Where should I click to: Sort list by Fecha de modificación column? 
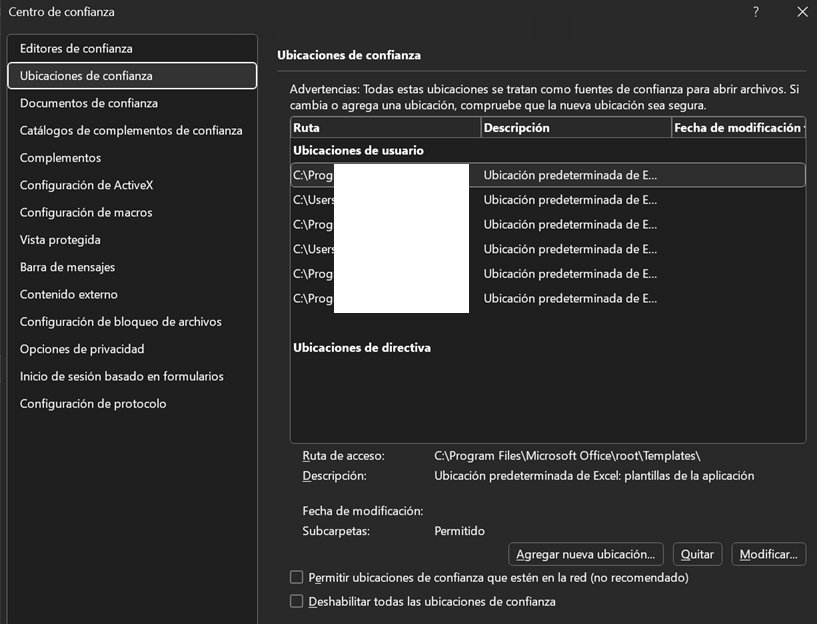click(x=737, y=127)
